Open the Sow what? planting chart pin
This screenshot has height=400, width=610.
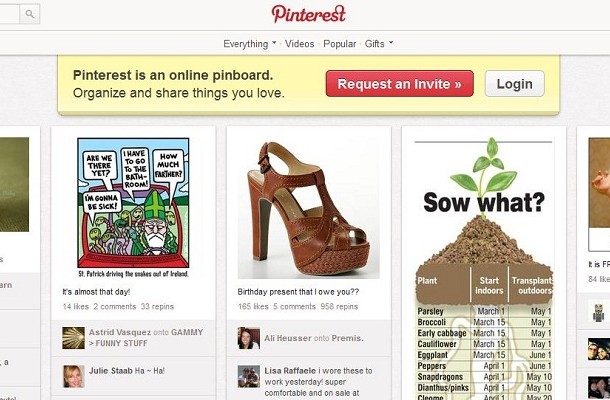pos(484,268)
